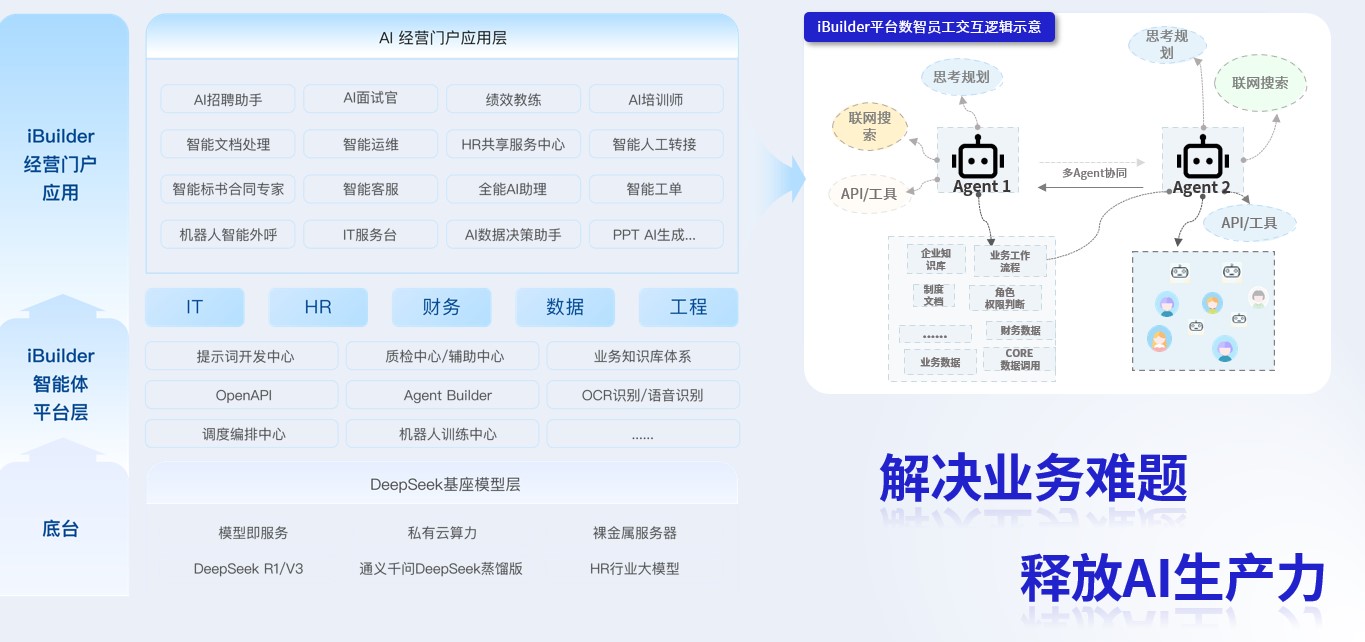
Task: Select the Agent 2 robot icon
Action: click(x=1203, y=160)
